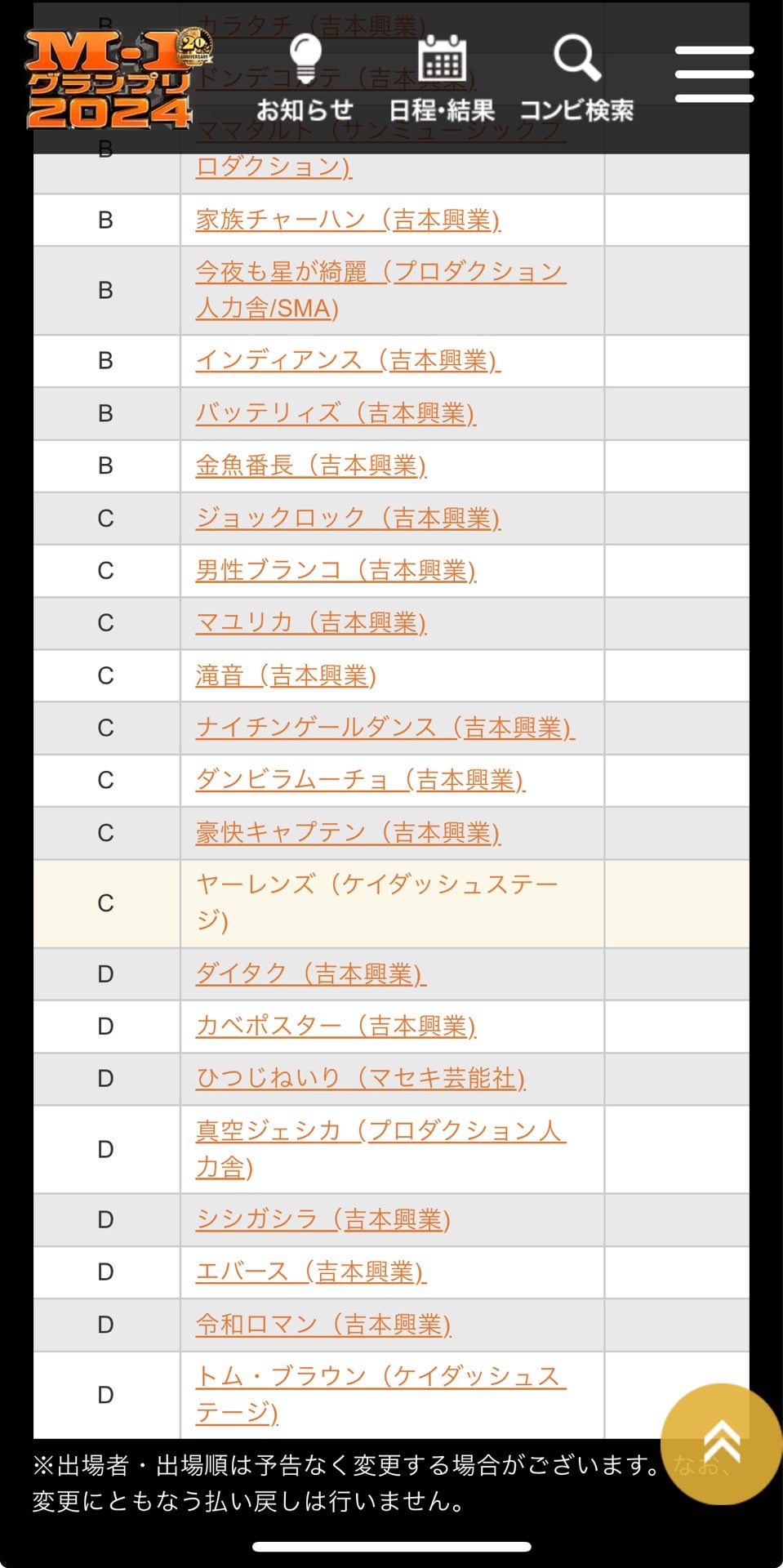Open the マユリカ link
The width and height of the screenshot is (783, 1568).
(311, 622)
